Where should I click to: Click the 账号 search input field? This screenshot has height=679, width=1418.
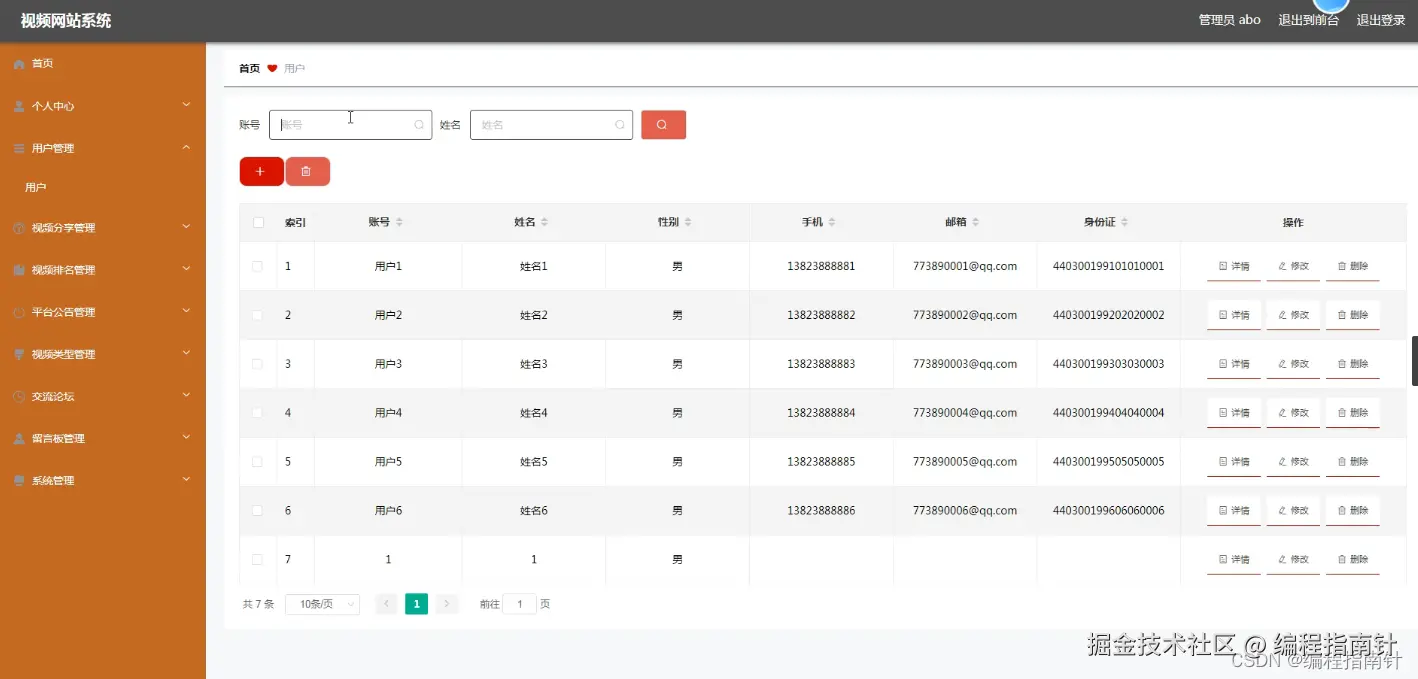(350, 125)
